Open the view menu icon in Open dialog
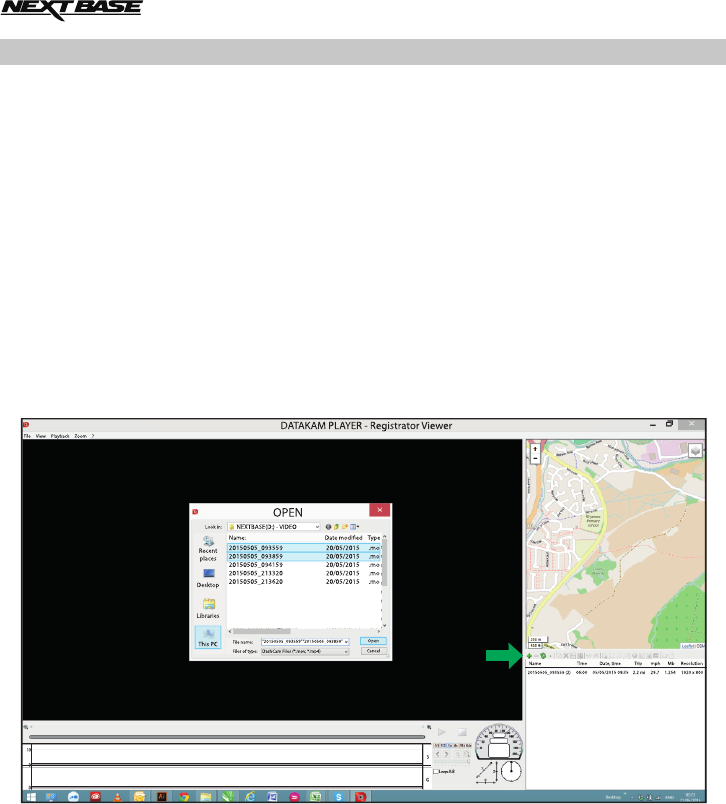Image resolution: width=726 pixels, height=804 pixels. coord(354,527)
